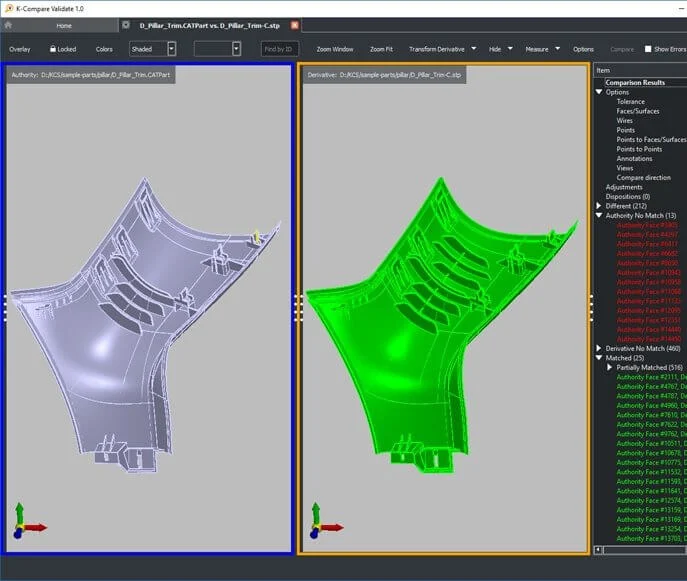Expand the Different (212) tree node
Viewport: 687px width, 581px height.
coord(599,206)
